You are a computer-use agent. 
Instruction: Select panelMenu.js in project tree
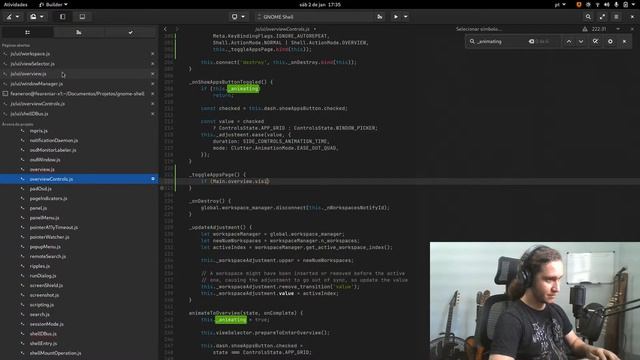click(44, 218)
